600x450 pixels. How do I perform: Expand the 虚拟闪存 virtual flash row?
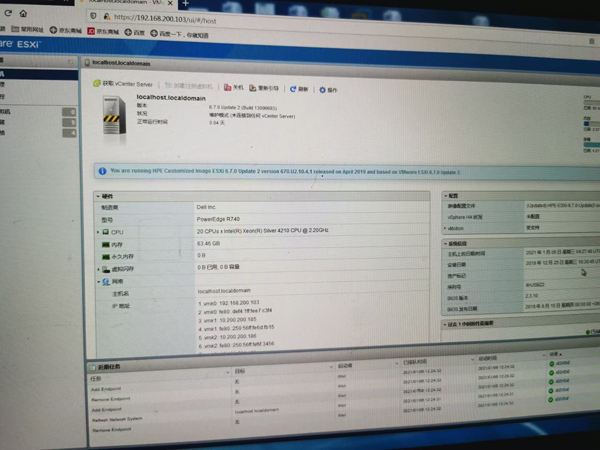[x=97, y=268]
